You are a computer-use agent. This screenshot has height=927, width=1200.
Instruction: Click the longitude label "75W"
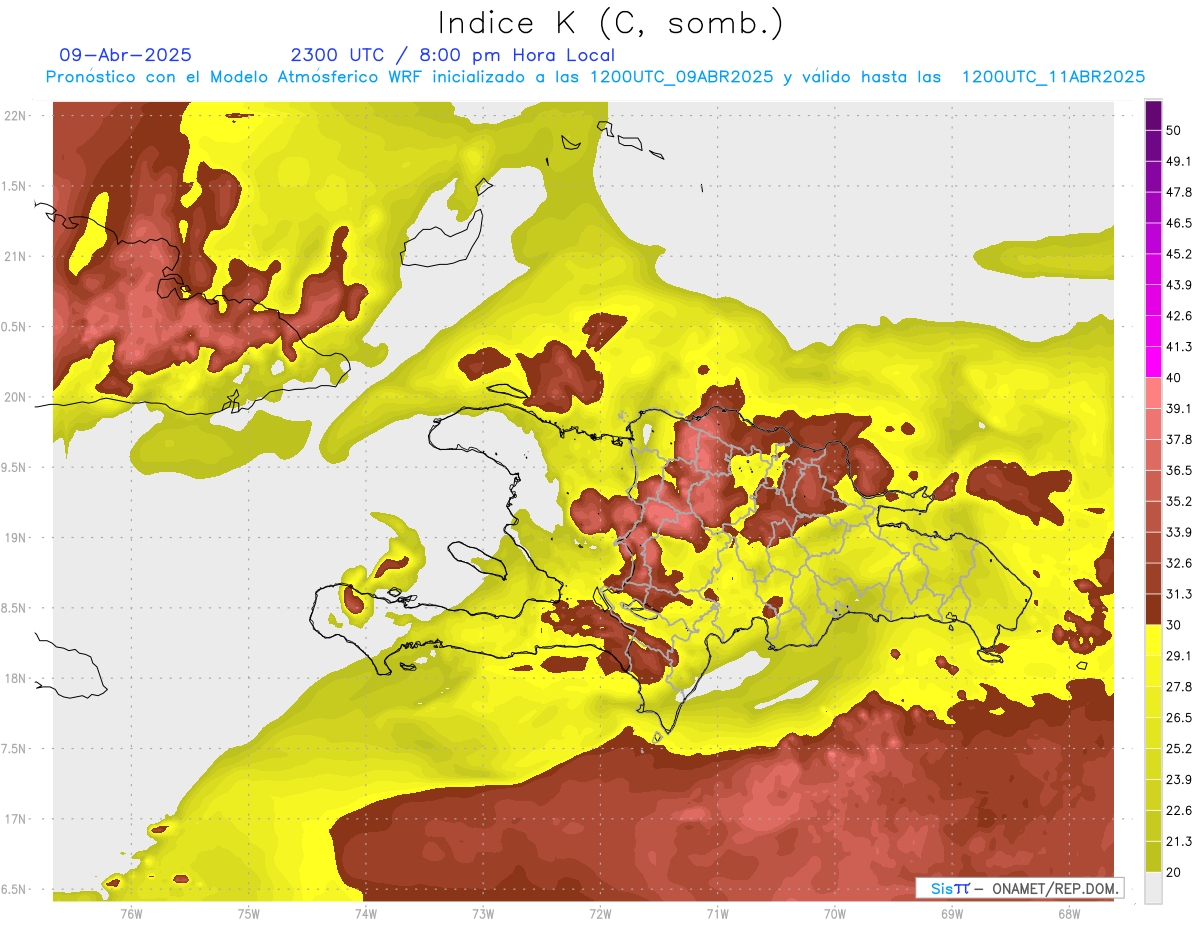pyautogui.click(x=248, y=914)
